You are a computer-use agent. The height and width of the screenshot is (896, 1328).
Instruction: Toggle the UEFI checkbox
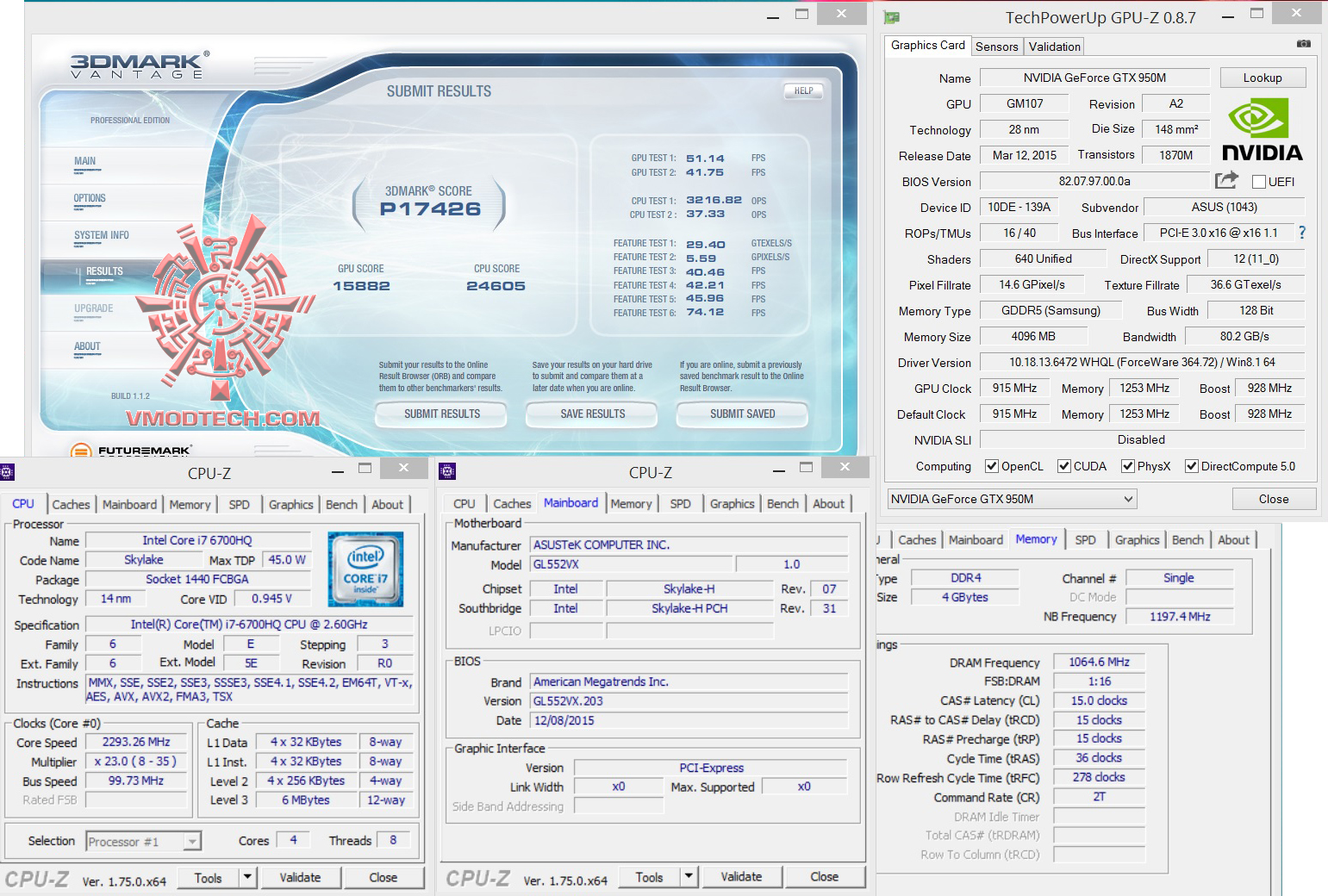pyautogui.click(x=1258, y=182)
